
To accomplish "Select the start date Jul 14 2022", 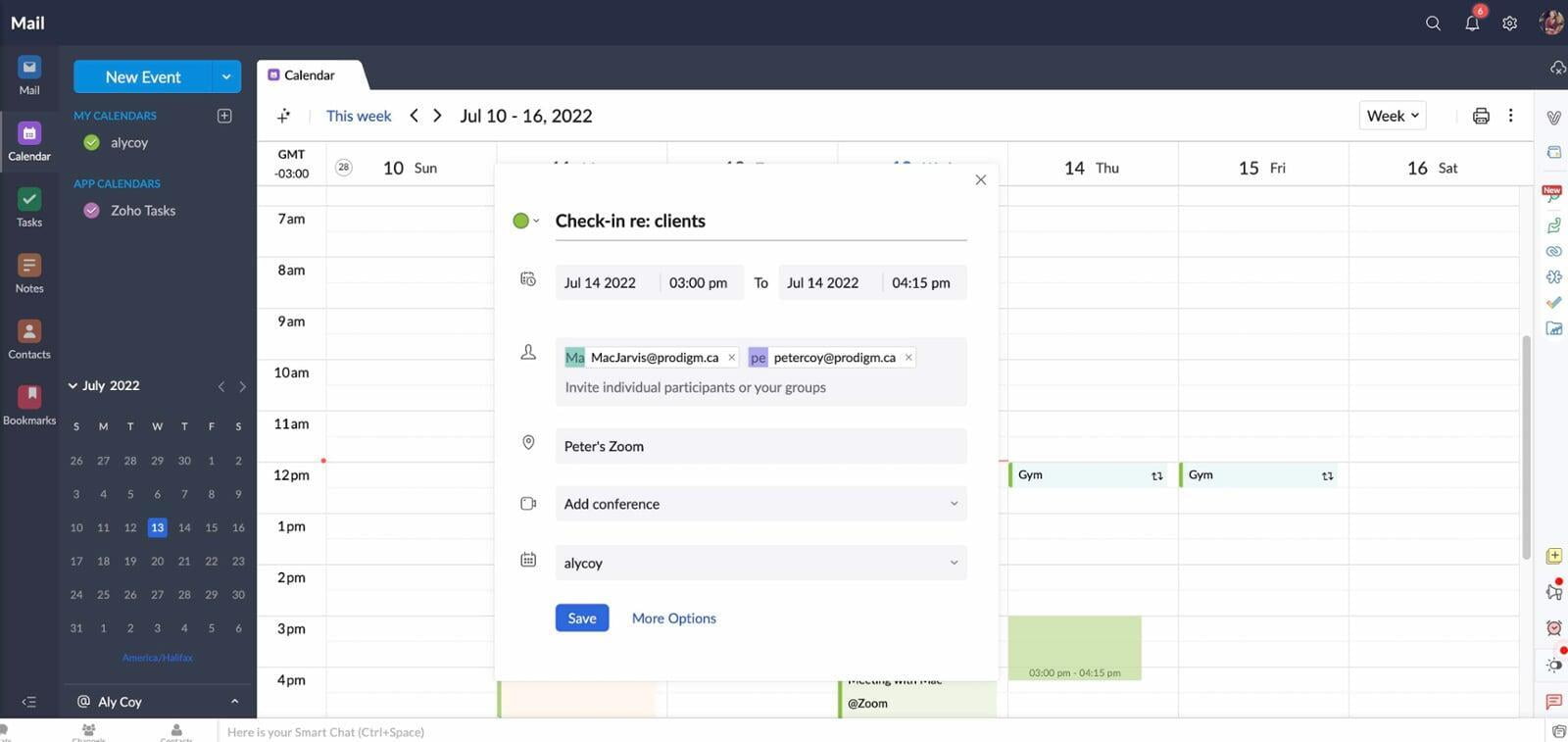I will tap(600, 282).
